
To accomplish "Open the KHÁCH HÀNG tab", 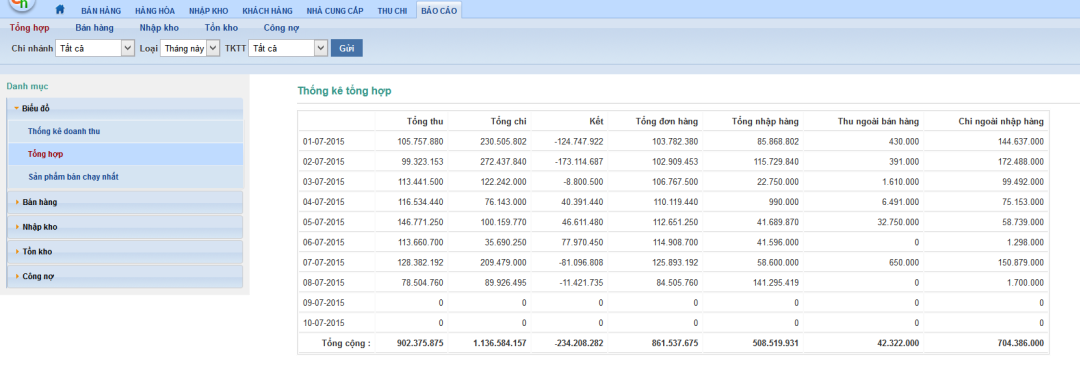I will point(267,11).
